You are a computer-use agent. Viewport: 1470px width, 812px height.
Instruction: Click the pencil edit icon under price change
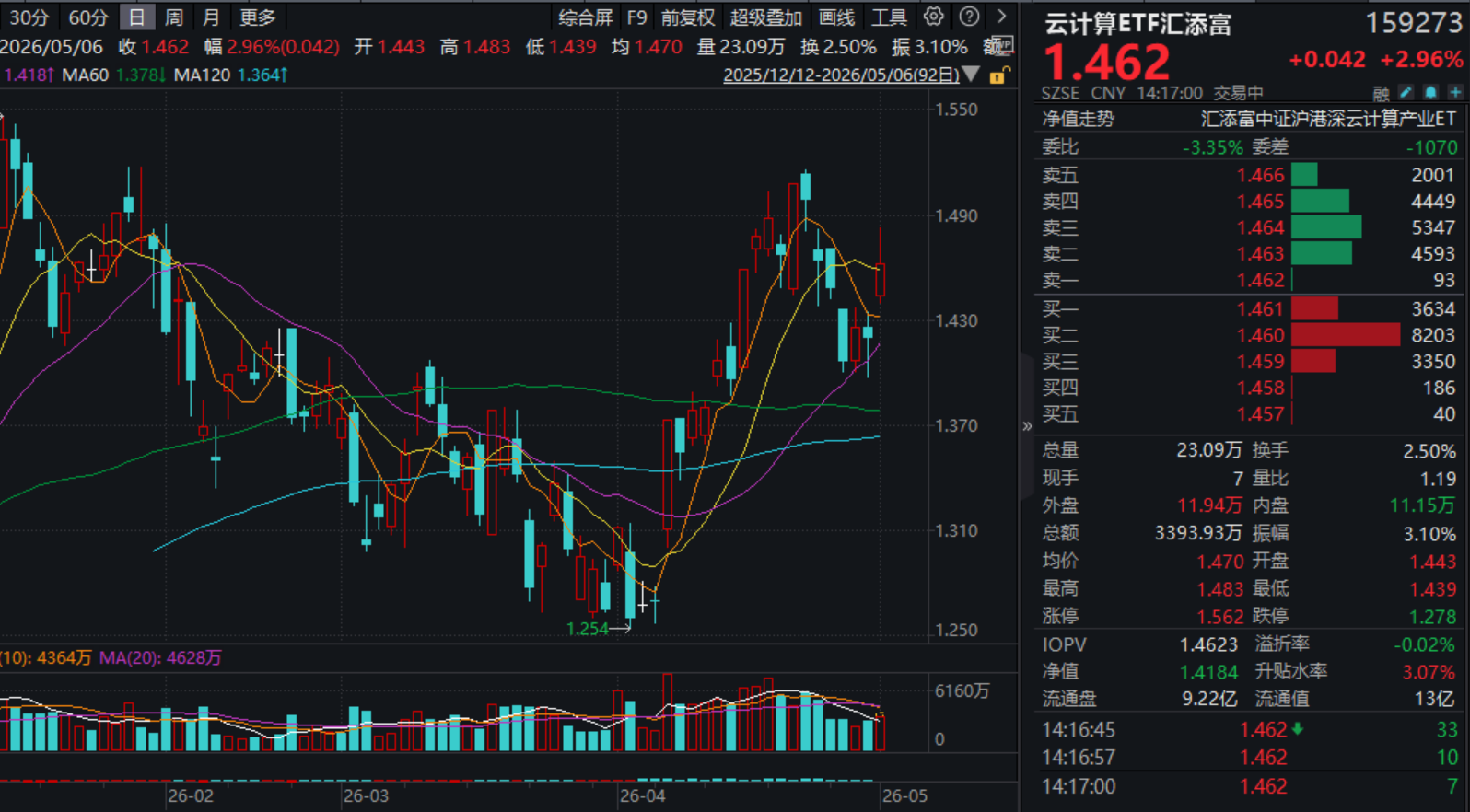click(1406, 92)
